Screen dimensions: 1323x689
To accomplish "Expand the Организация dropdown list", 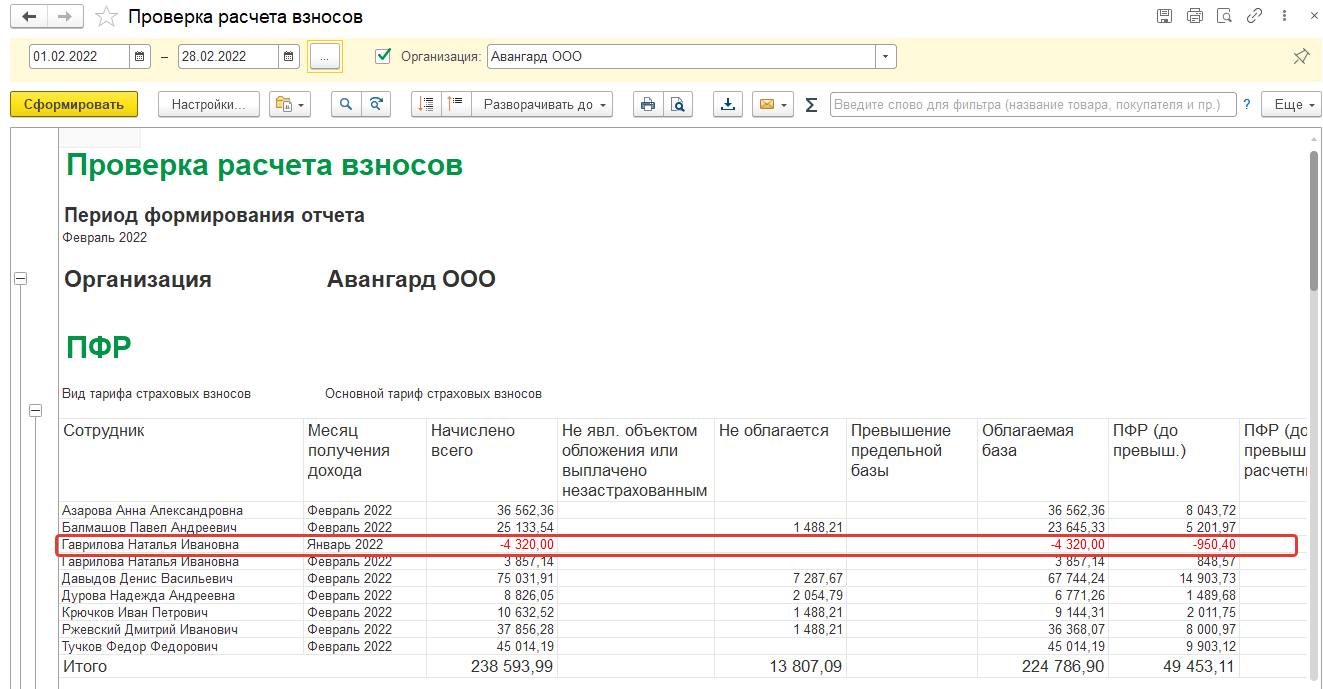I will pos(885,57).
